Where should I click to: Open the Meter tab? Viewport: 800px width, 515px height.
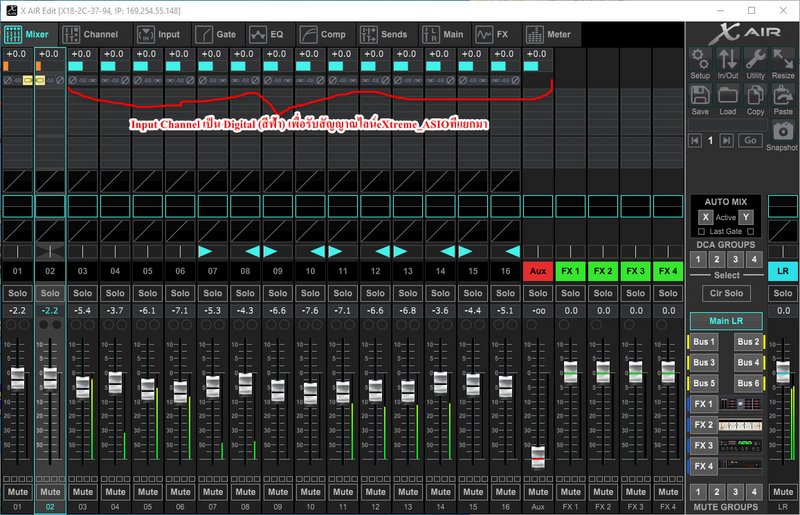coord(548,34)
